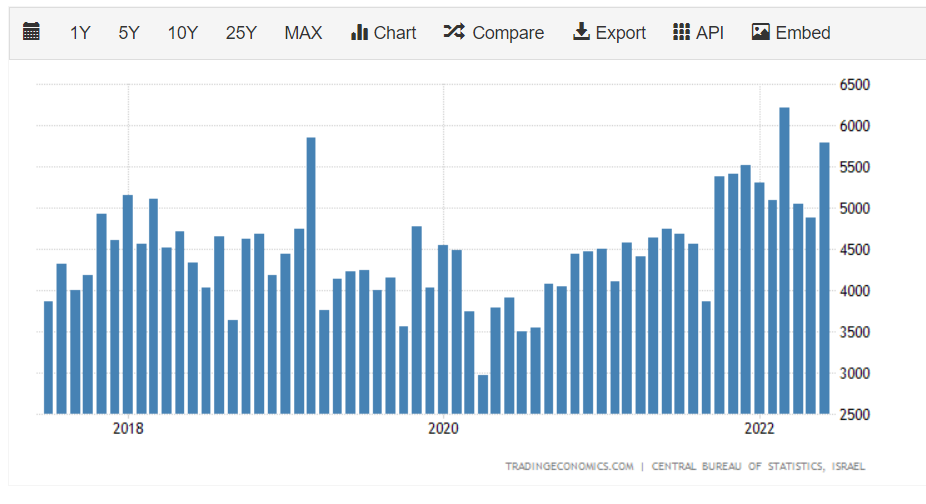926x504 pixels.
Task: Click the tallest bar above 6000
Action: coord(785,260)
